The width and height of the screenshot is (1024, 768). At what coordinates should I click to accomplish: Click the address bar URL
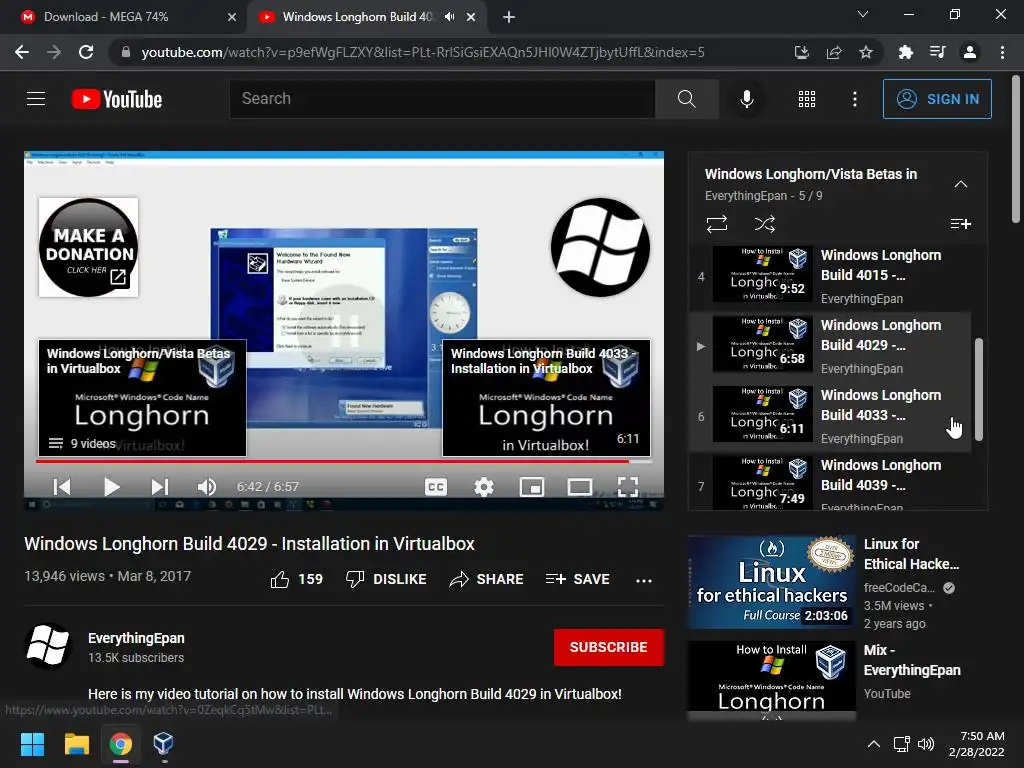[x=423, y=52]
